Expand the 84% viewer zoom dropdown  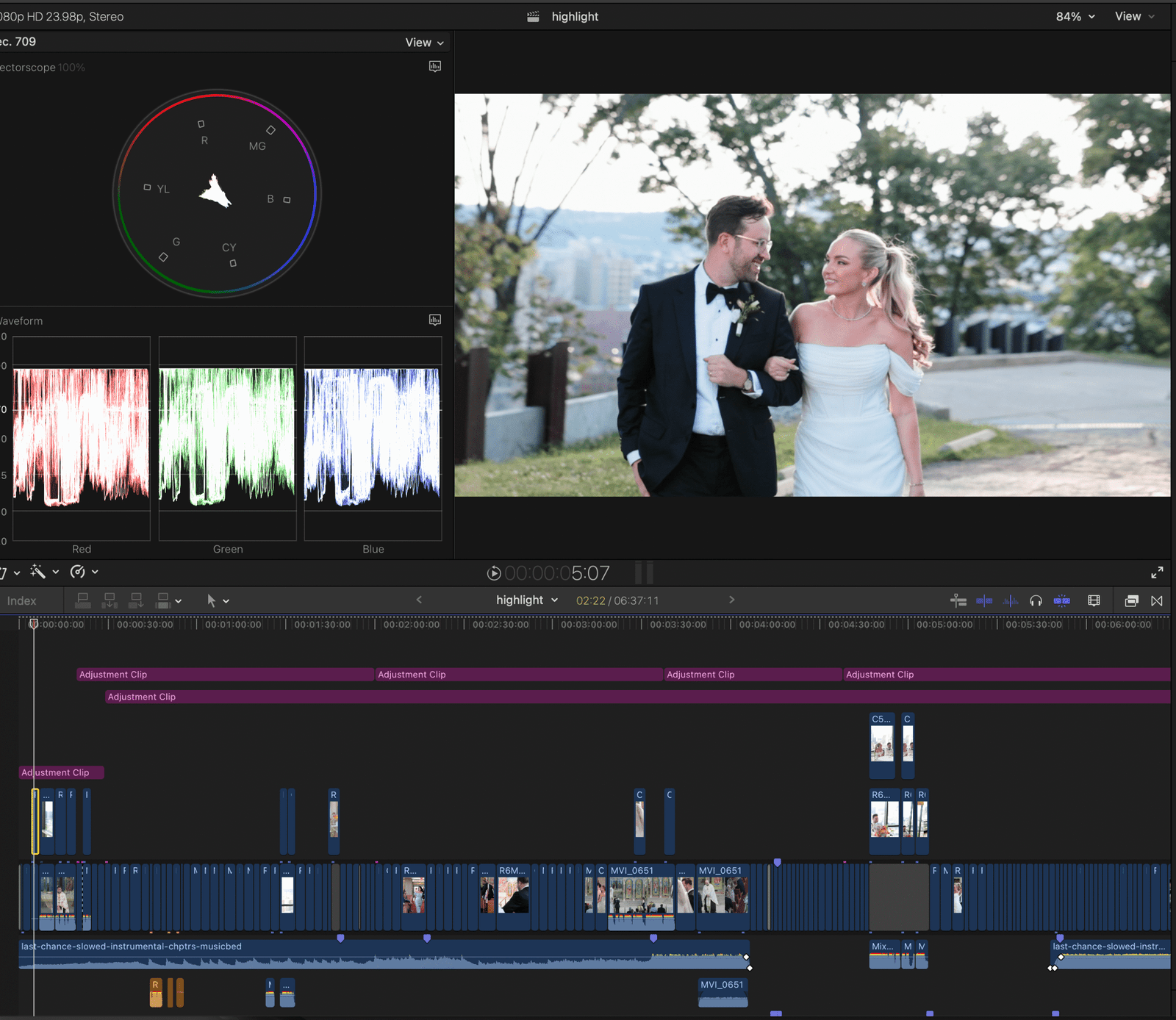click(1075, 16)
